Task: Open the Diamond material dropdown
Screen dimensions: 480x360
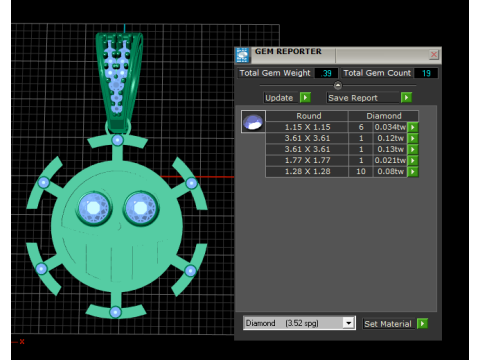Action: [x=348, y=323]
